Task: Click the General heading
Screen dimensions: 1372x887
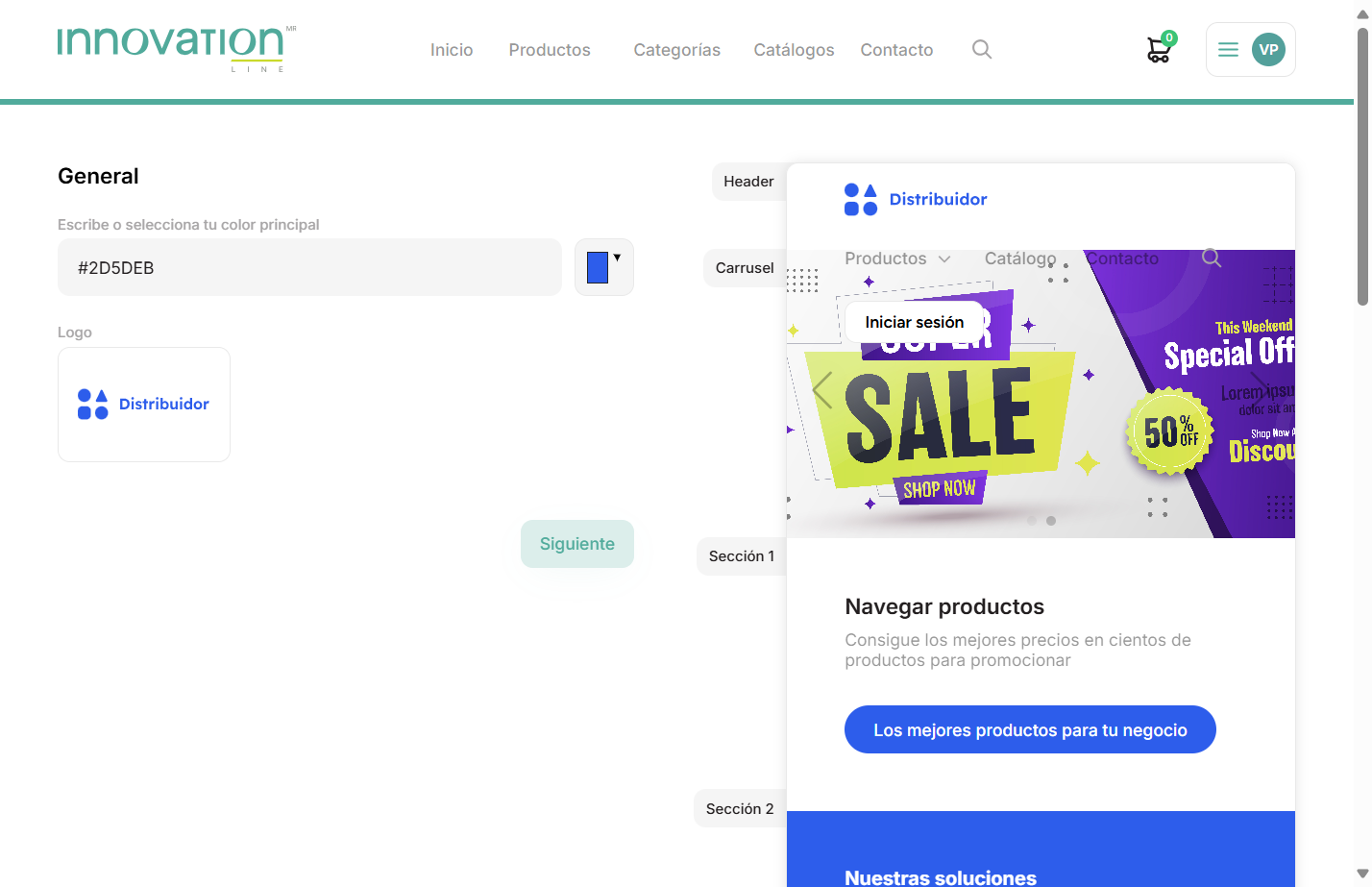Action: tap(98, 176)
